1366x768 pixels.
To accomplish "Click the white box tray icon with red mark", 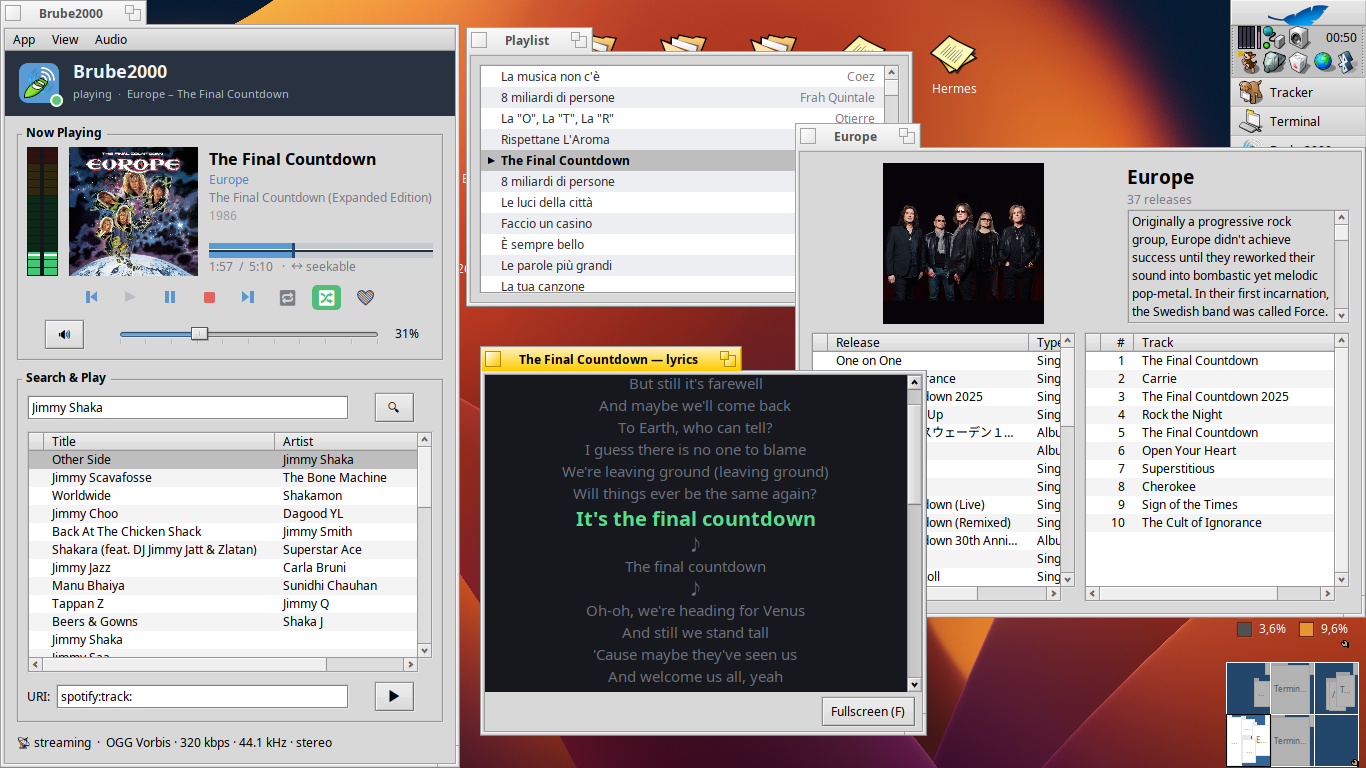I will 1298,62.
